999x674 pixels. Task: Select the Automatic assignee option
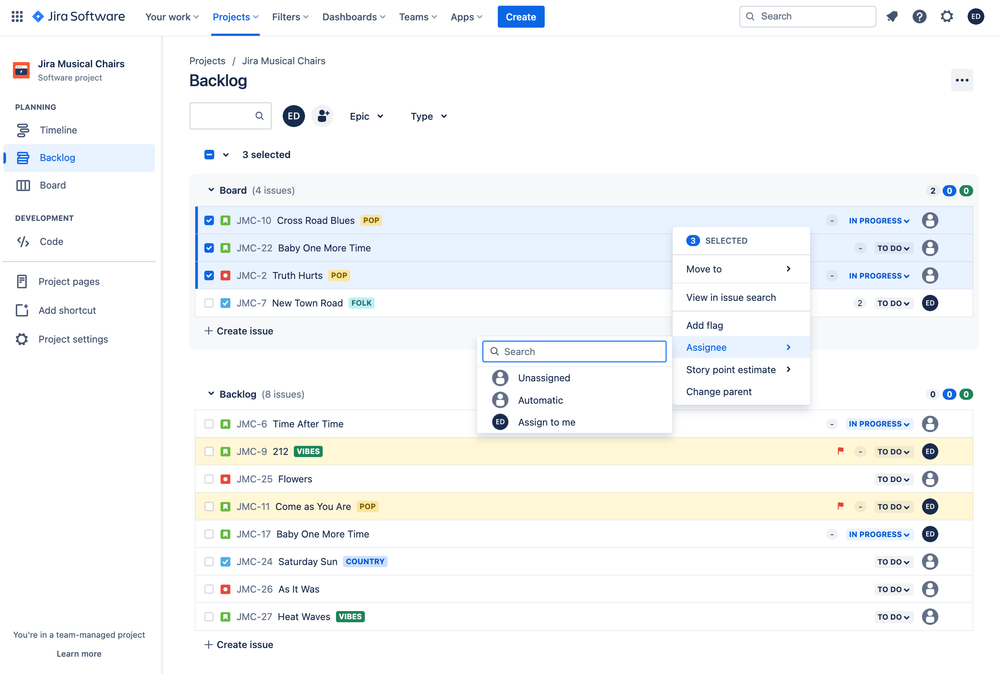tap(575, 400)
